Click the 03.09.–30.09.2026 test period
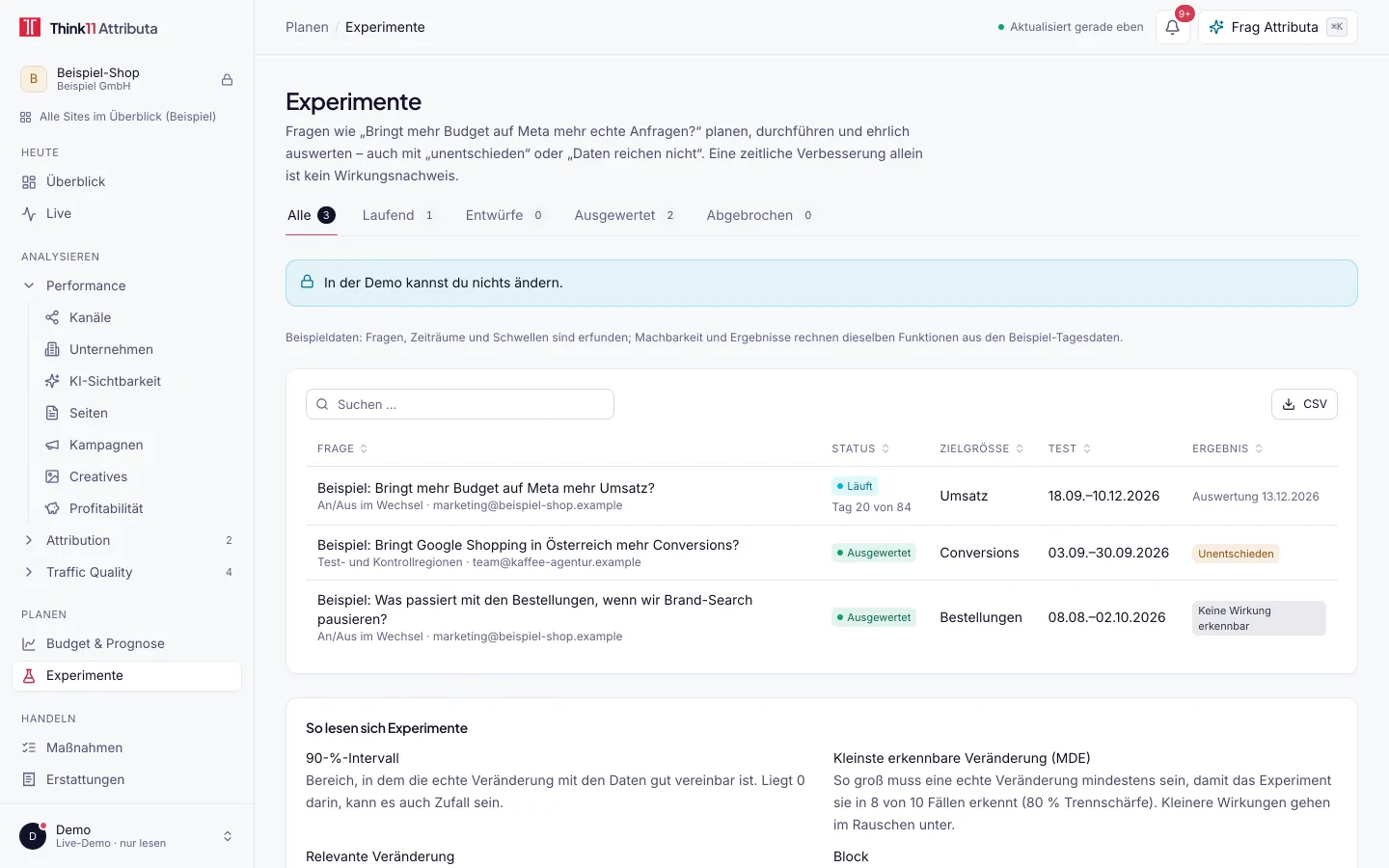 coord(1108,553)
